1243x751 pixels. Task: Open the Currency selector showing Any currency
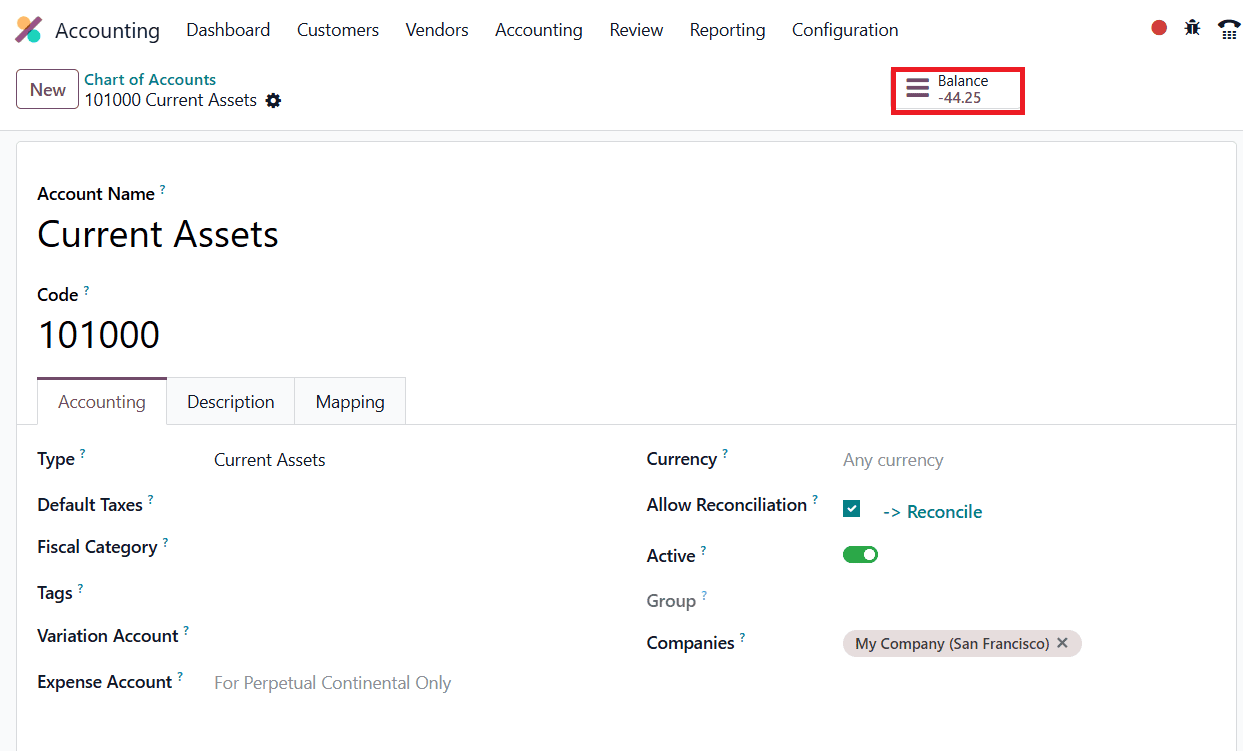892,460
